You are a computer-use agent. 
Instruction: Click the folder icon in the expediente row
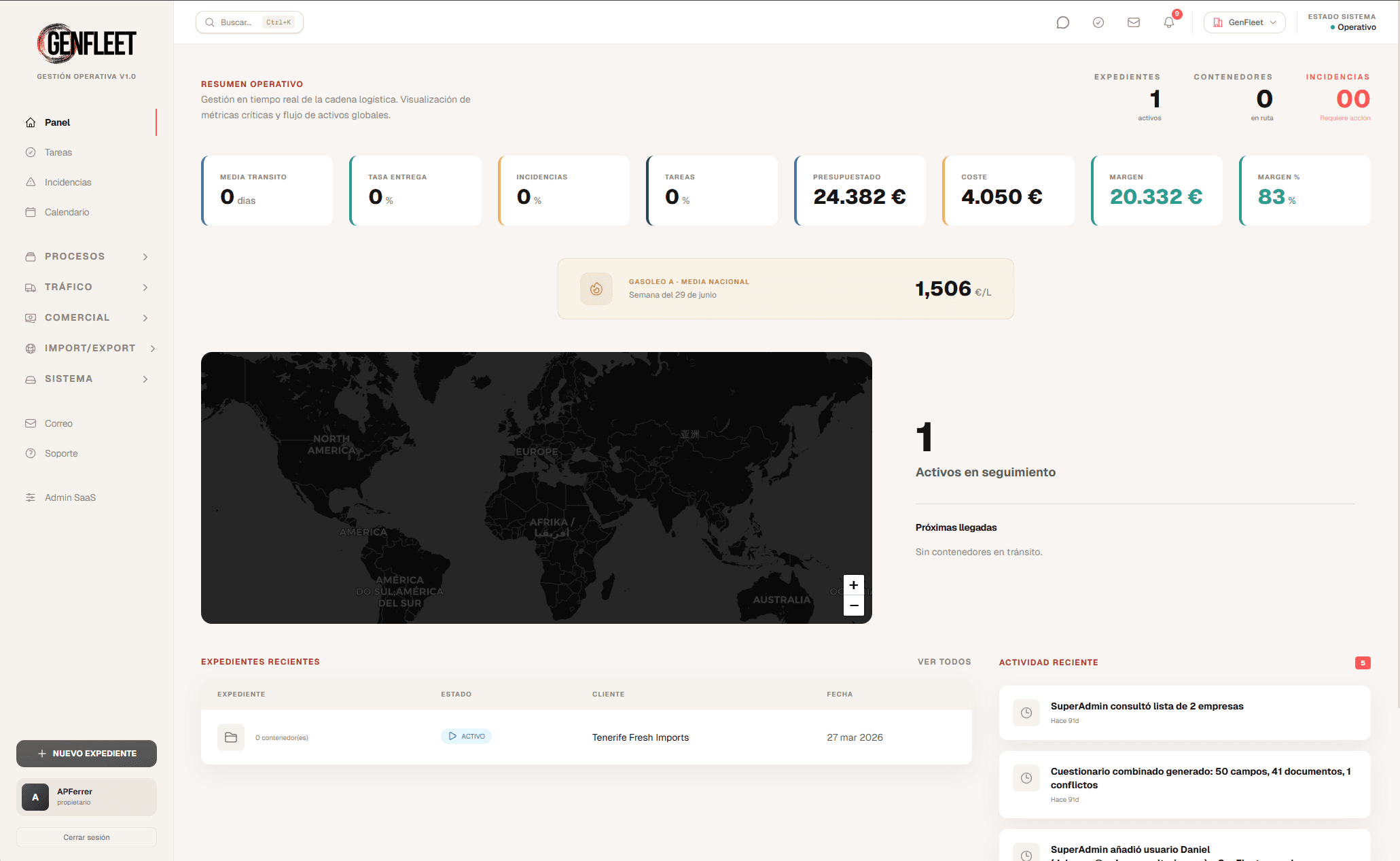tap(231, 737)
